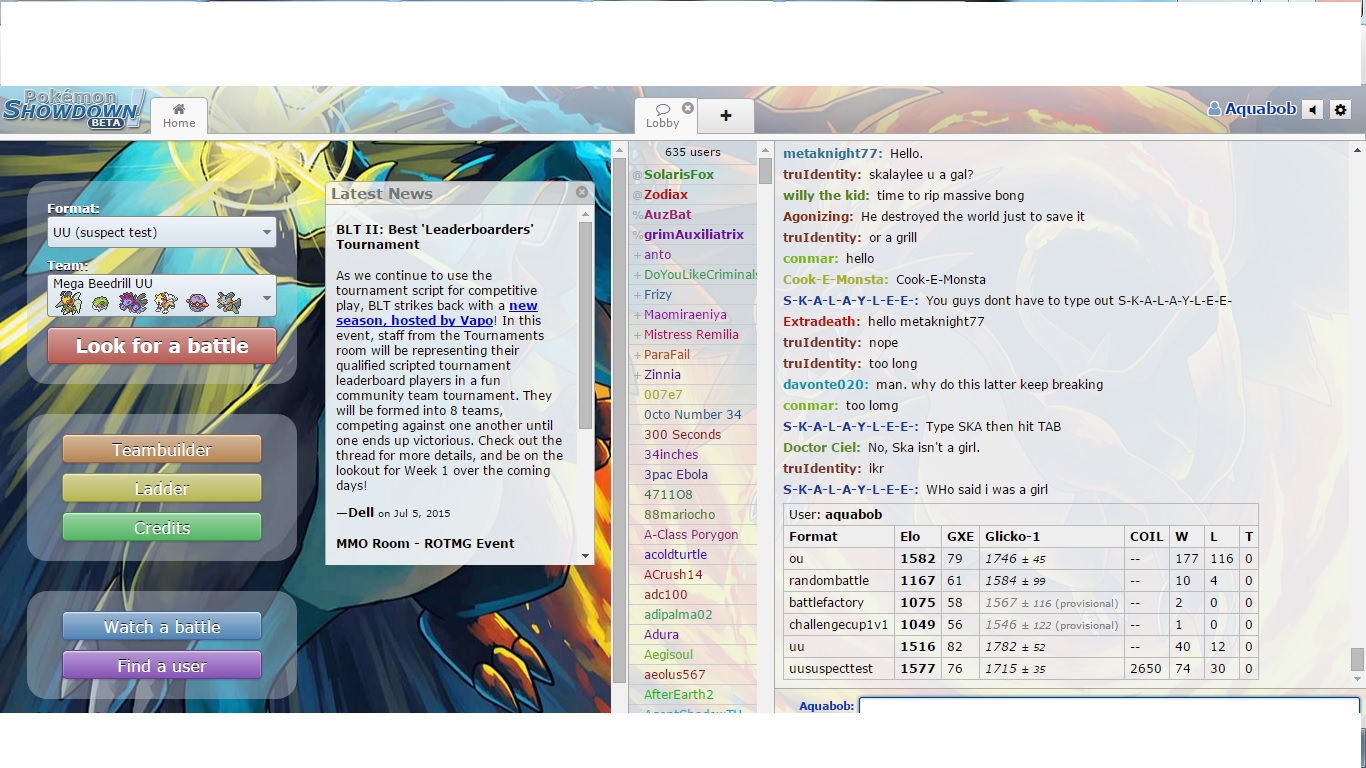Open the Team selector Mega Beedrill UU
The height and width of the screenshot is (768, 1366).
tap(162, 296)
